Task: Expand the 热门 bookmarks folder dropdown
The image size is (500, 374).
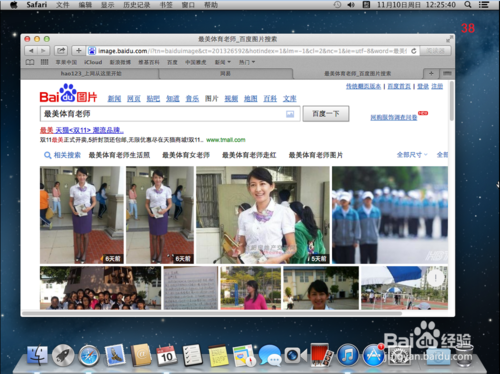Action: coord(247,62)
